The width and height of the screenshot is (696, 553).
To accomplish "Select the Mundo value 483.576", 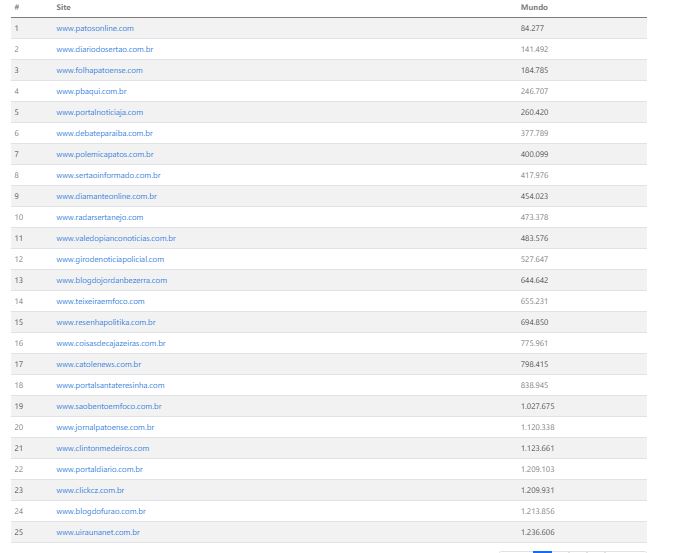I will (x=534, y=238).
